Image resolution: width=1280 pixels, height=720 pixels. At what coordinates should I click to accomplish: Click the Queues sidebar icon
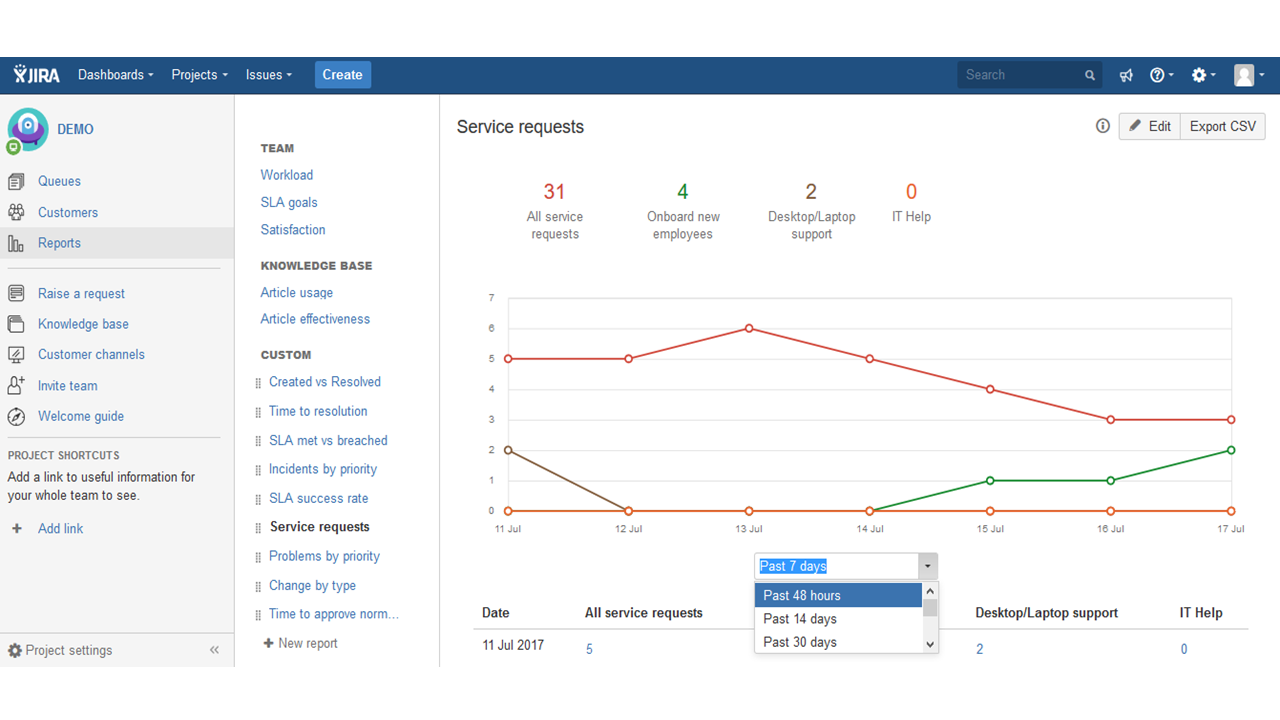tap(16, 181)
